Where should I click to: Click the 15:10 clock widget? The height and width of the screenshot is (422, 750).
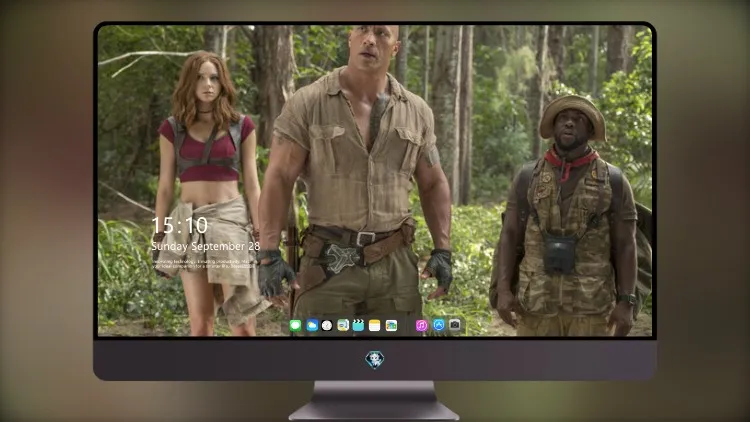click(180, 225)
